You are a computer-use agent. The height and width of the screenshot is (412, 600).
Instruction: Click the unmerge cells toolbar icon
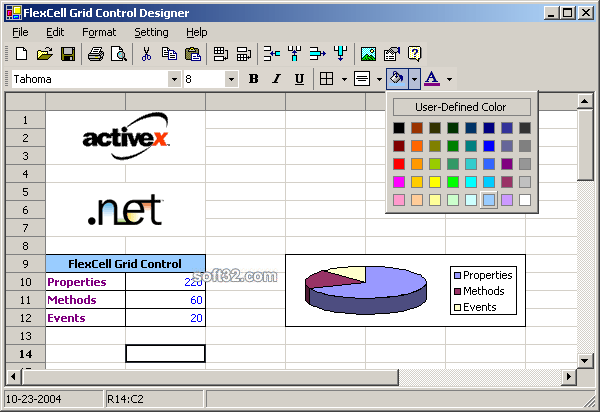pyautogui.click(x=243, y=54)
